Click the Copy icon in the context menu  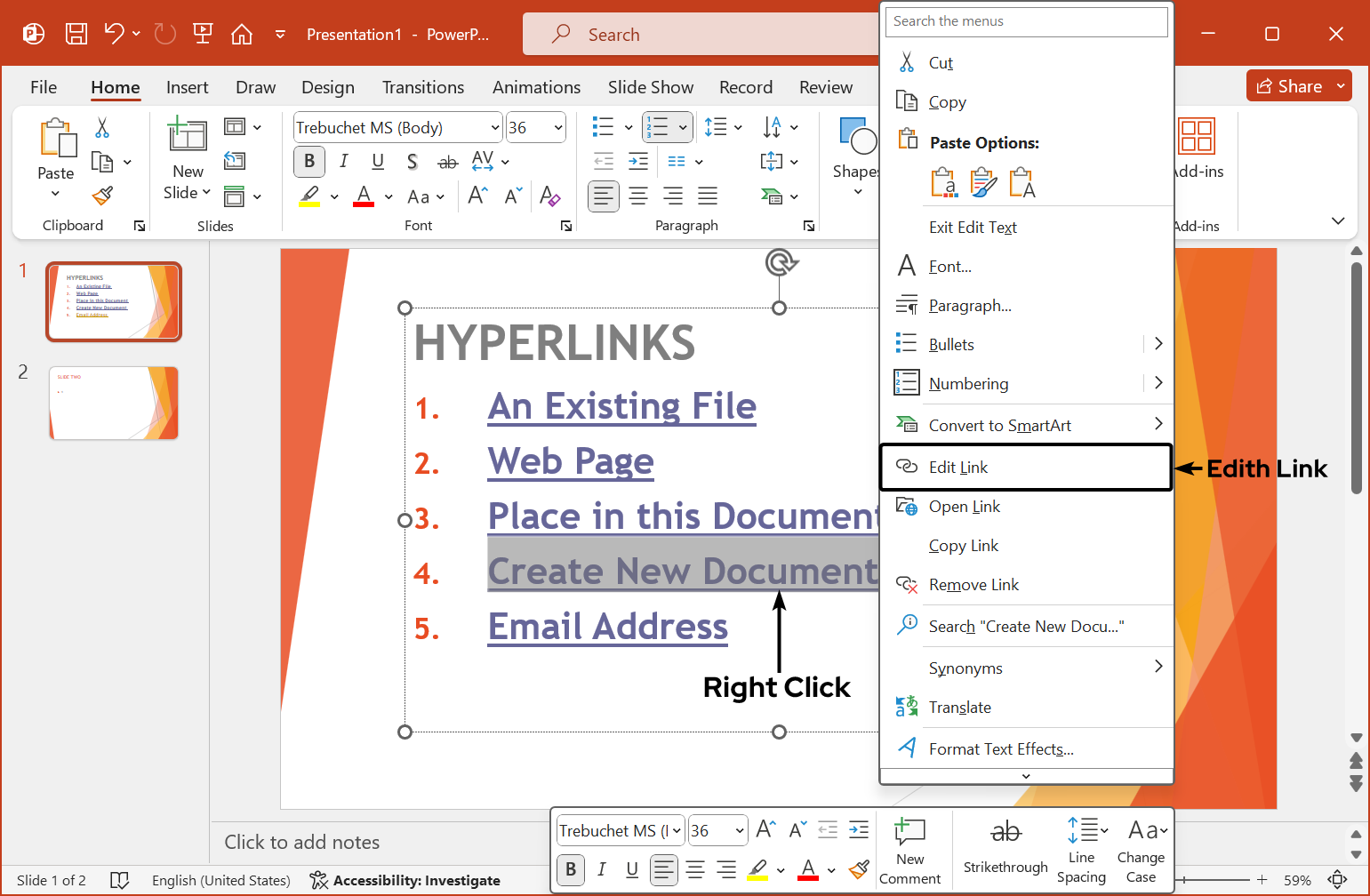tap(909, 101)
